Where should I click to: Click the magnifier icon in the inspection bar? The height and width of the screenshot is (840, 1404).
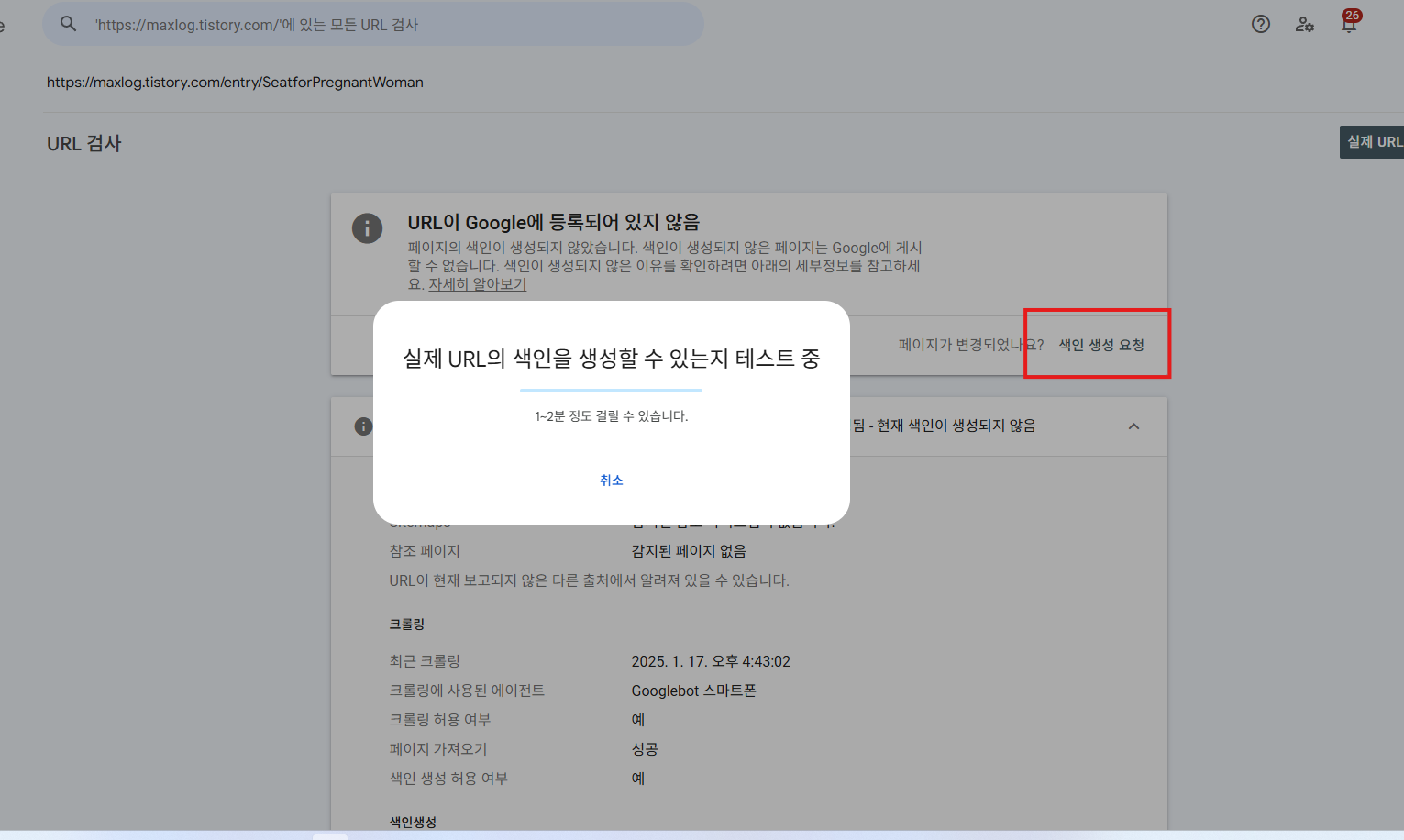pyautogui.click(x=68, y=24)
